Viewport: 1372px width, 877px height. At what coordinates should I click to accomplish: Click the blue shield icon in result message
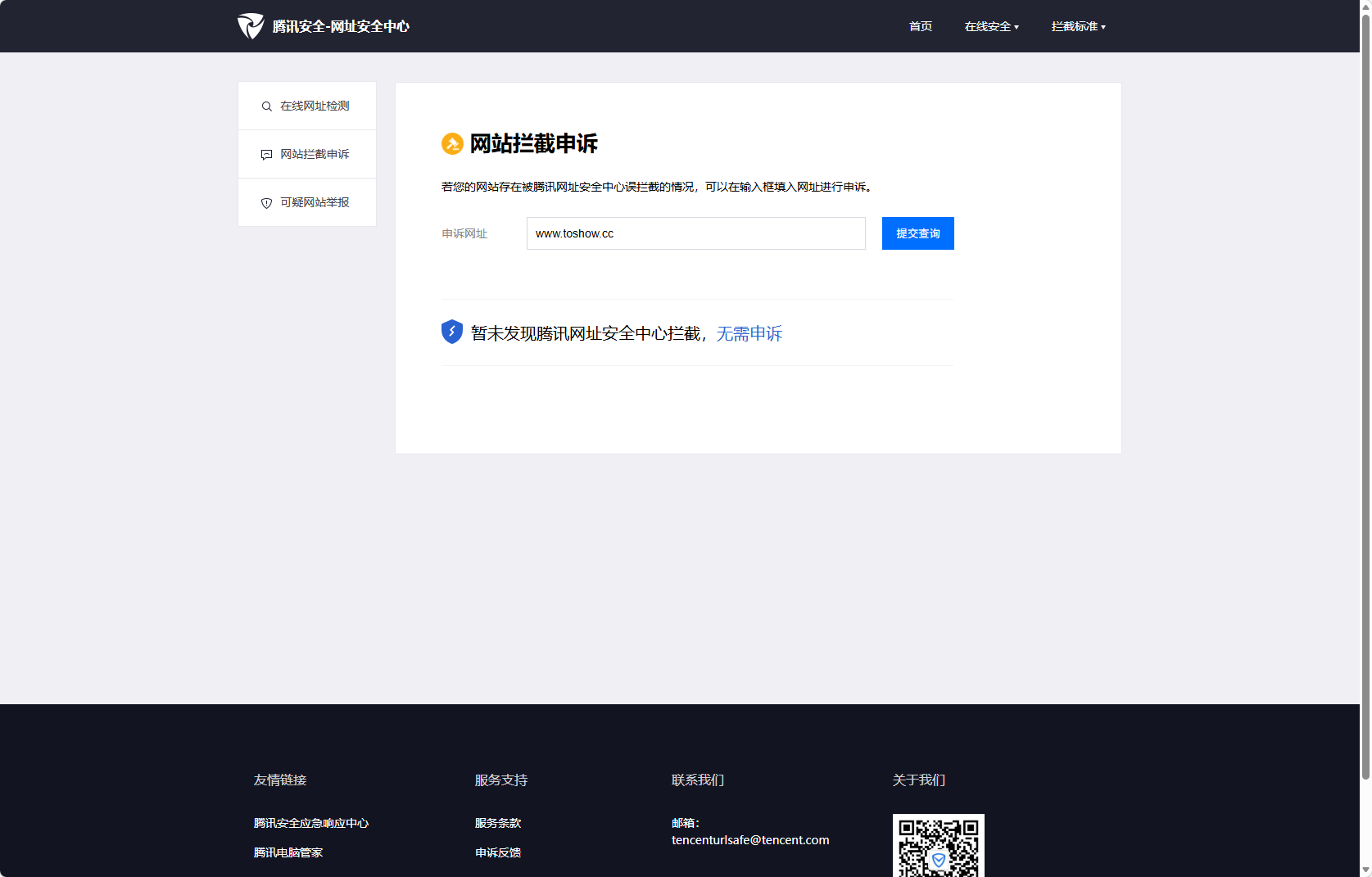(x=452, y=332)
